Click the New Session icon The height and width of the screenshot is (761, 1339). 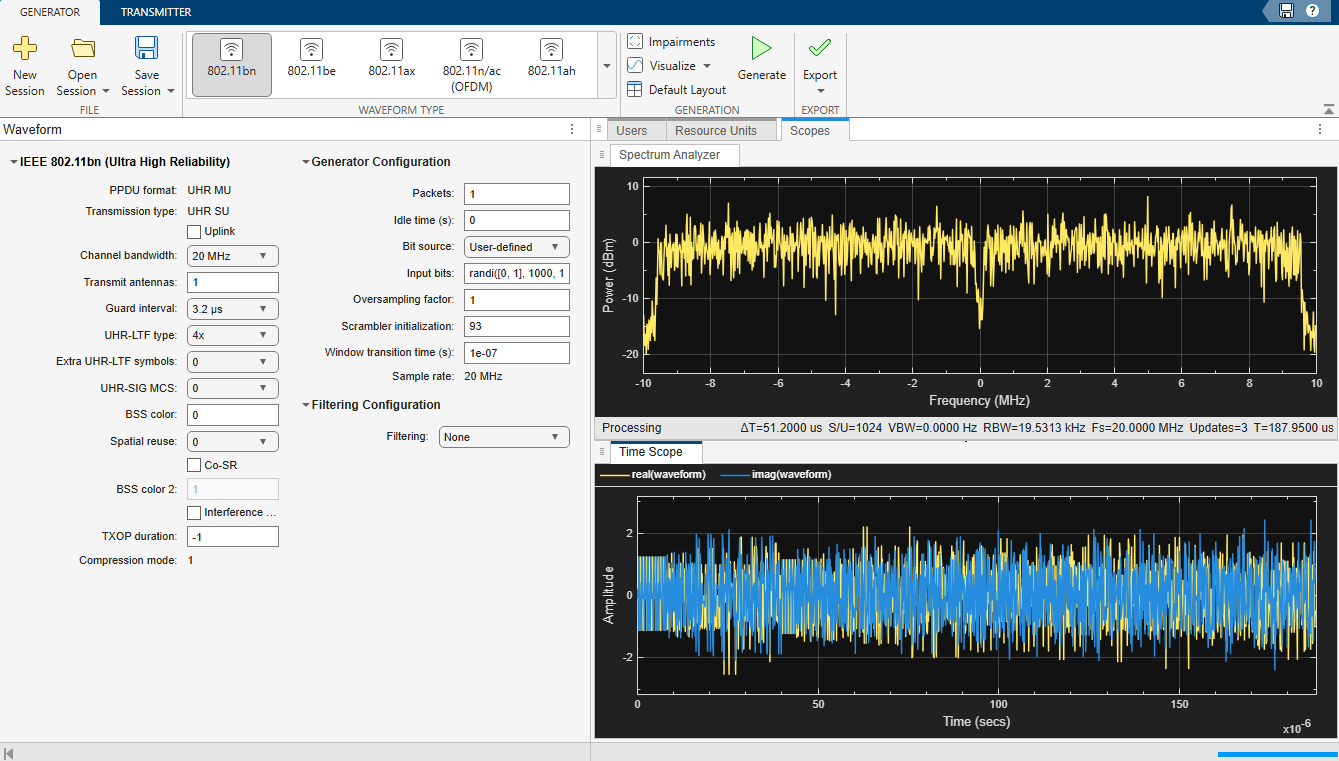(25, 48)
